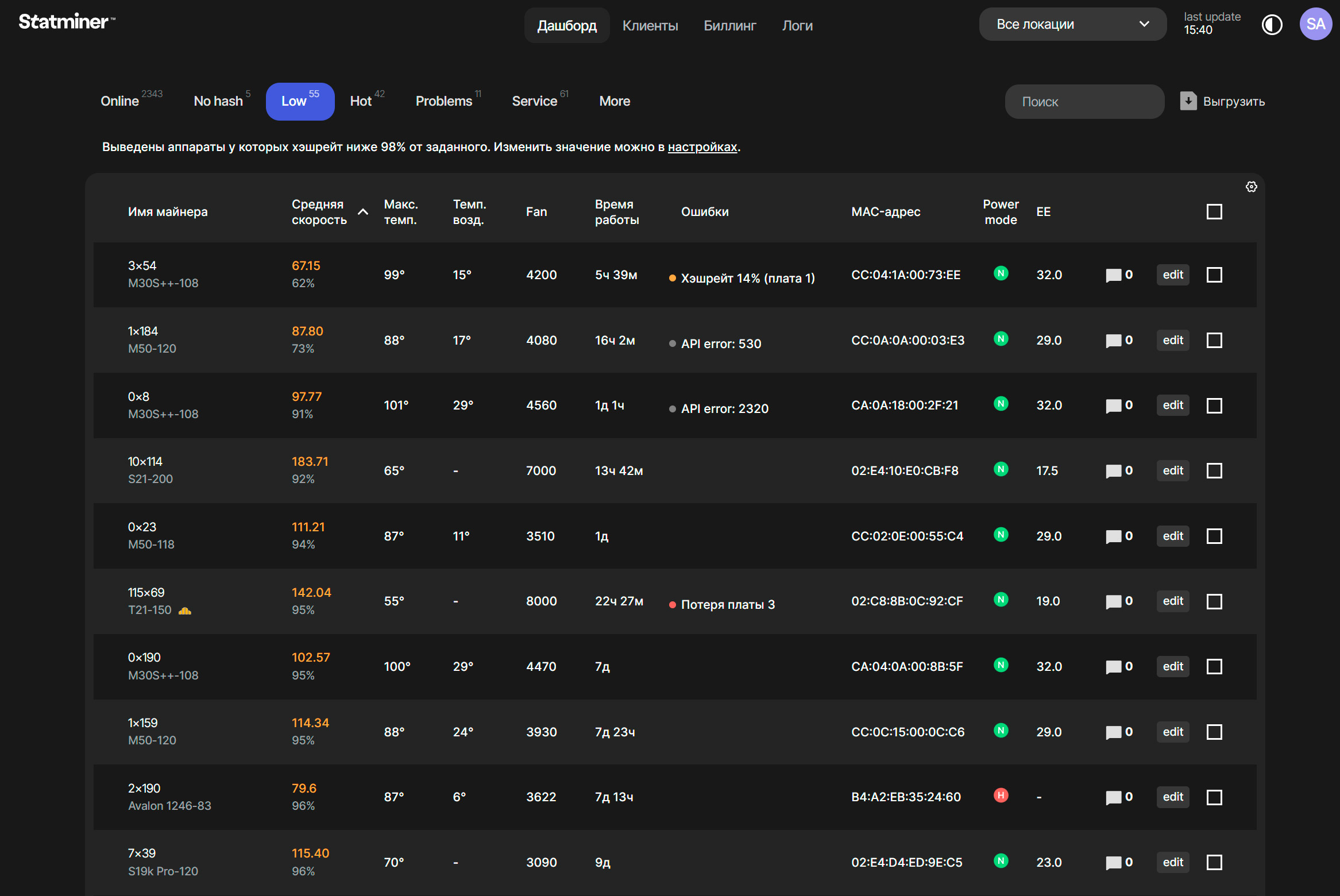Tick checkbox for miner 3x54

[1214, 275]
